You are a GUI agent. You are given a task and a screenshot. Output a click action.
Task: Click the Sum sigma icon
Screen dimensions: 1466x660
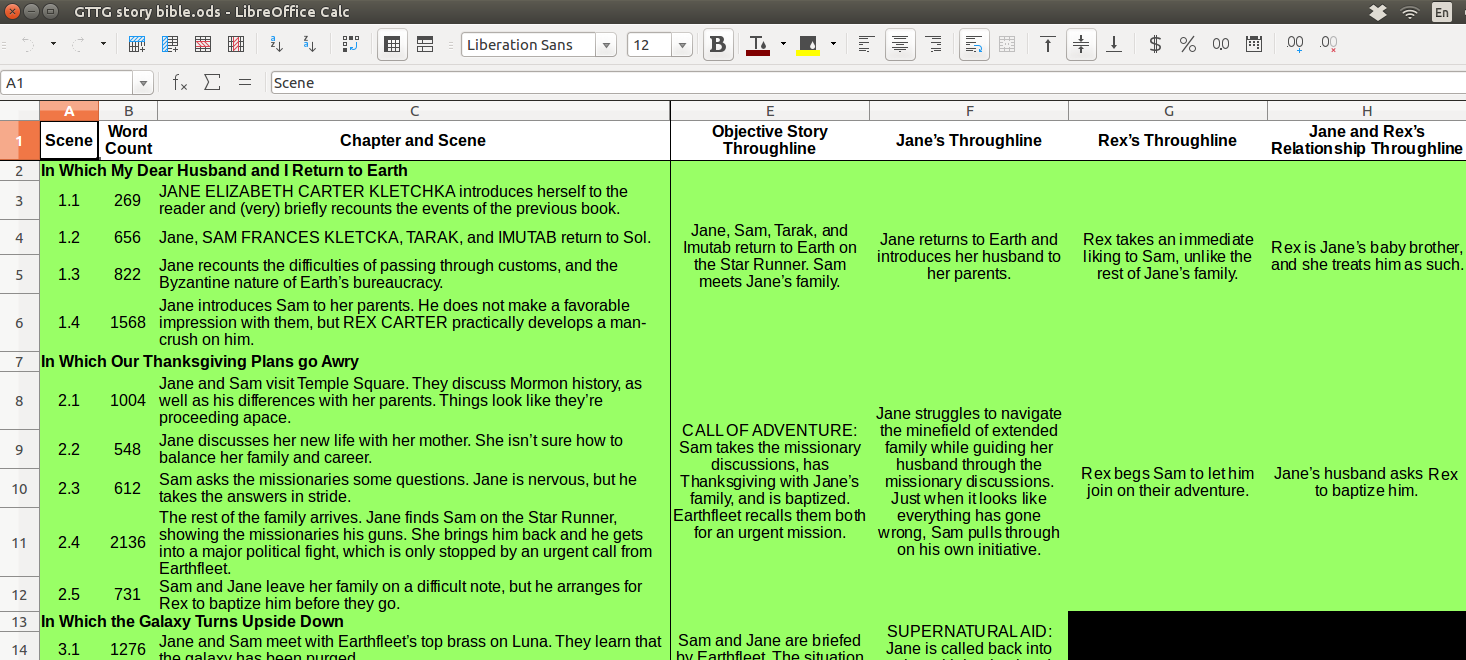[212, 83]
